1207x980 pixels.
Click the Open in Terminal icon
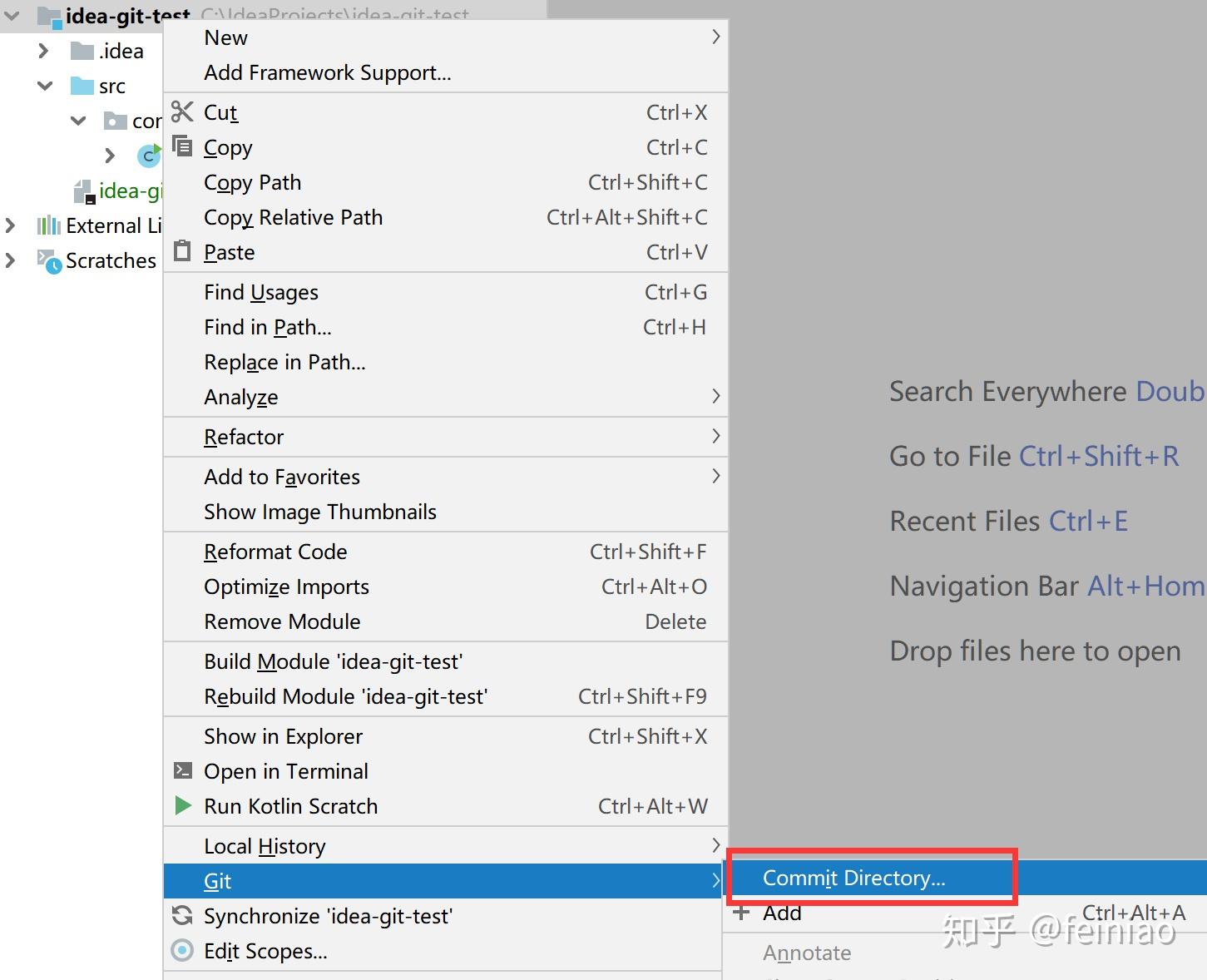(182, 770)
